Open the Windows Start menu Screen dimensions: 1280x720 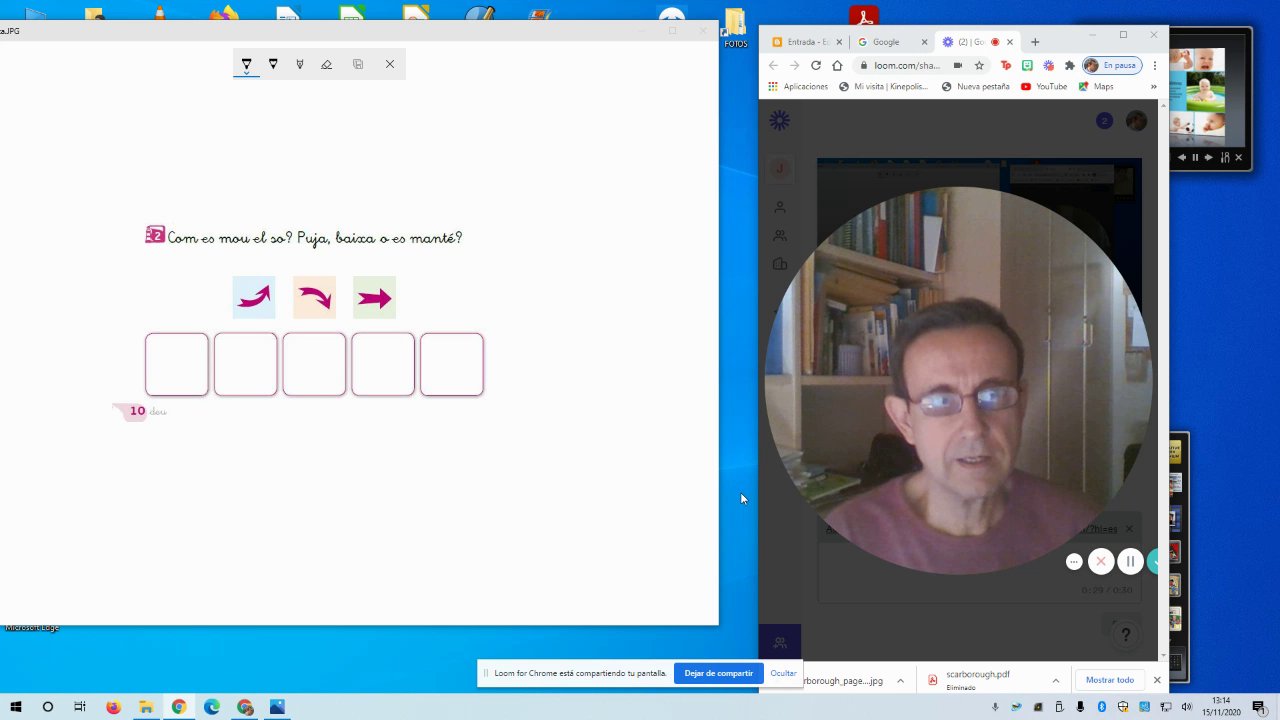[x=16, y=707]
